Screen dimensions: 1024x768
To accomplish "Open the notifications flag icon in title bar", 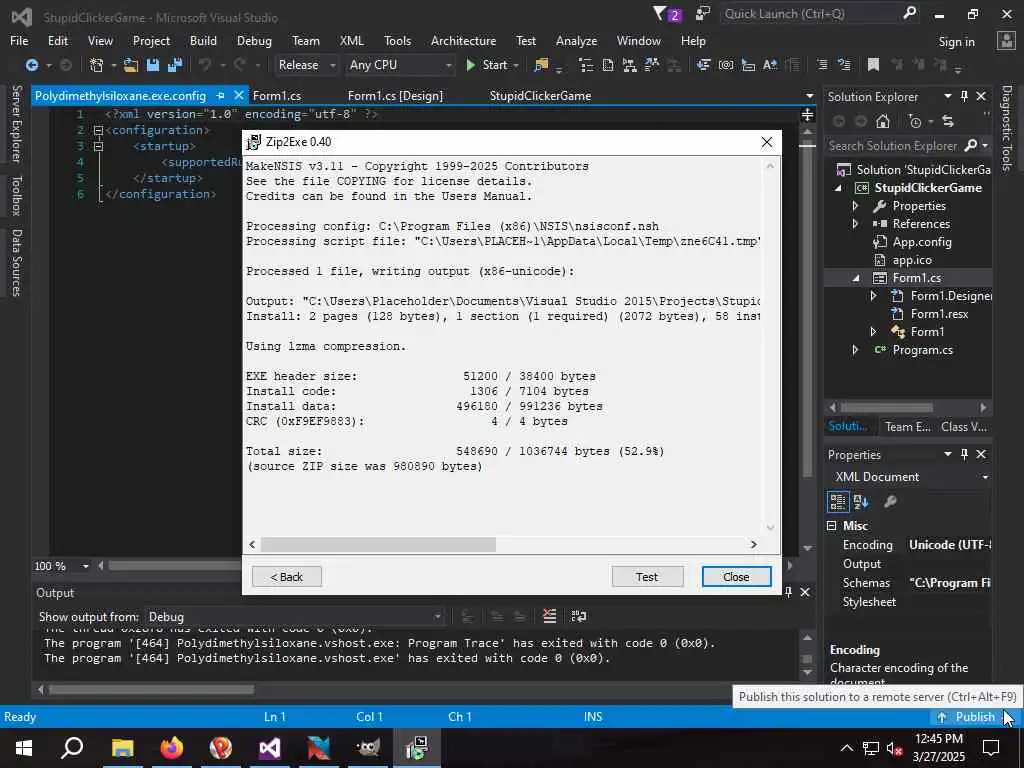I will (666, 14).
